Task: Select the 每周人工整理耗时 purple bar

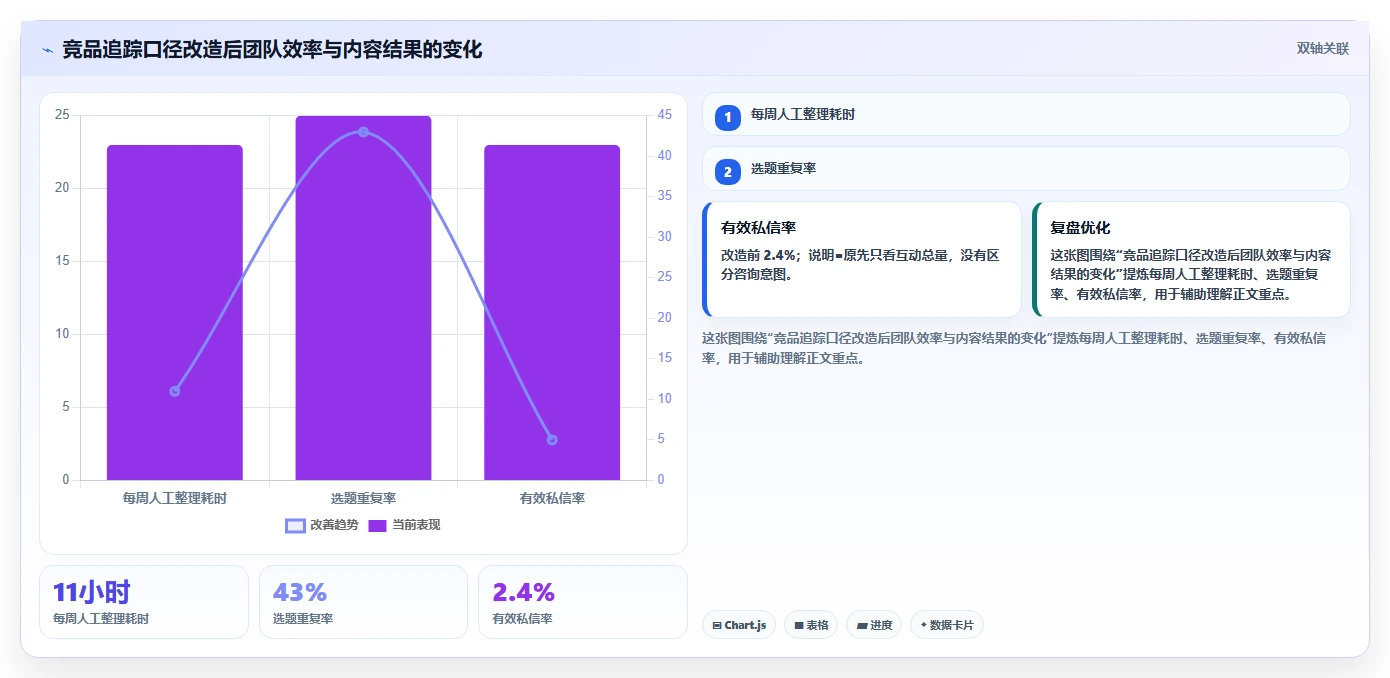Action: 175,312
